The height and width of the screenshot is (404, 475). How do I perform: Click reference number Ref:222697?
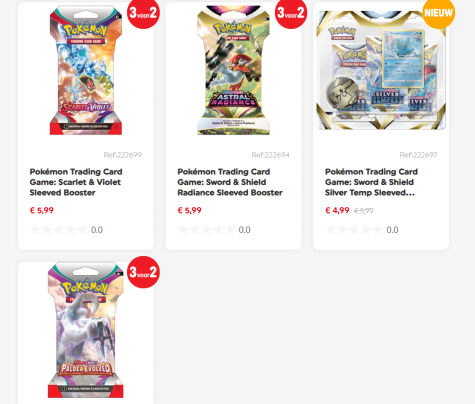pyautogui.click(x=418, y=155)
